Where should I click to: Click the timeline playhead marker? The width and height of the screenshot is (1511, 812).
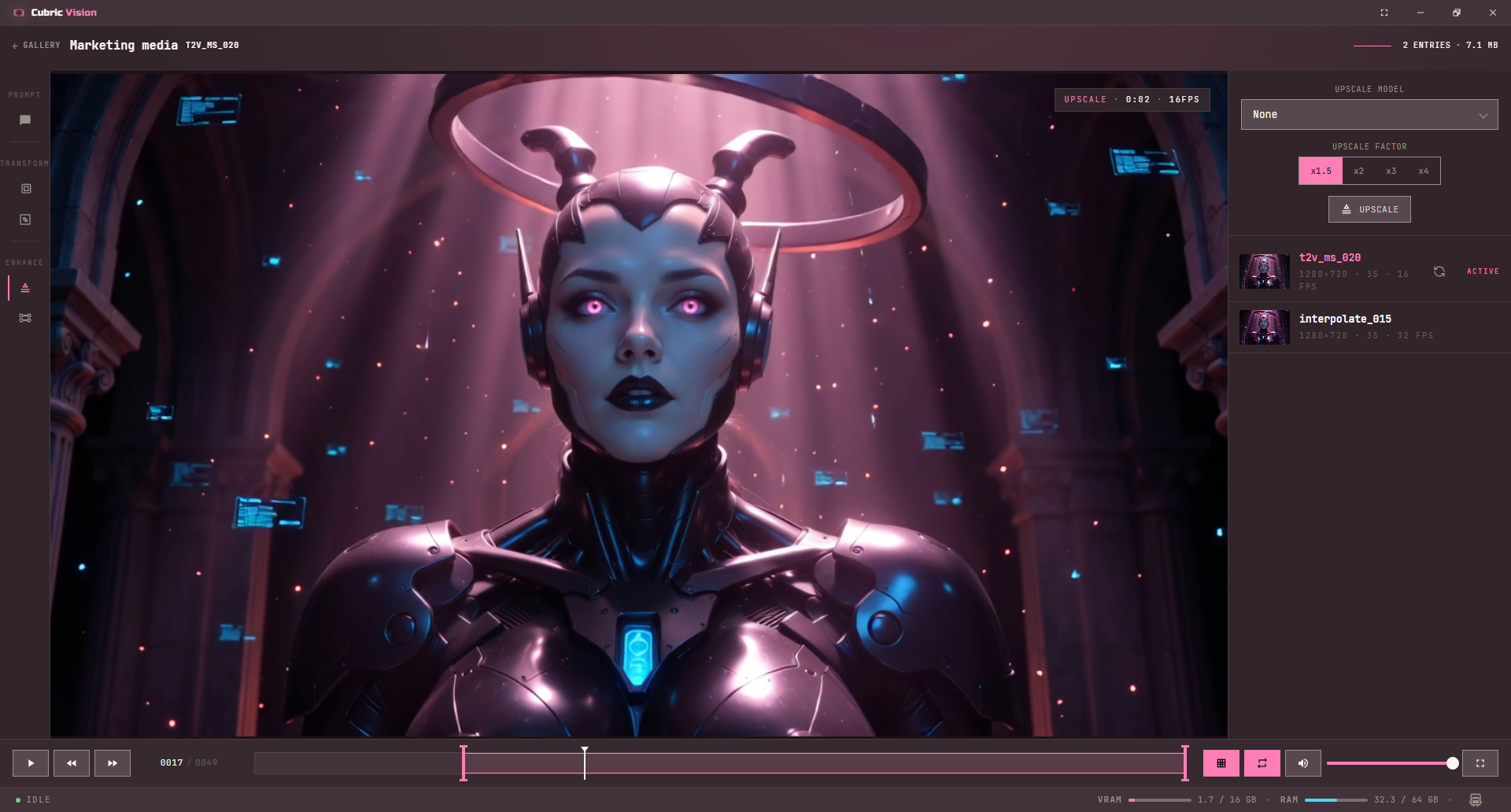pyautogui.click(x=585, y=762)
